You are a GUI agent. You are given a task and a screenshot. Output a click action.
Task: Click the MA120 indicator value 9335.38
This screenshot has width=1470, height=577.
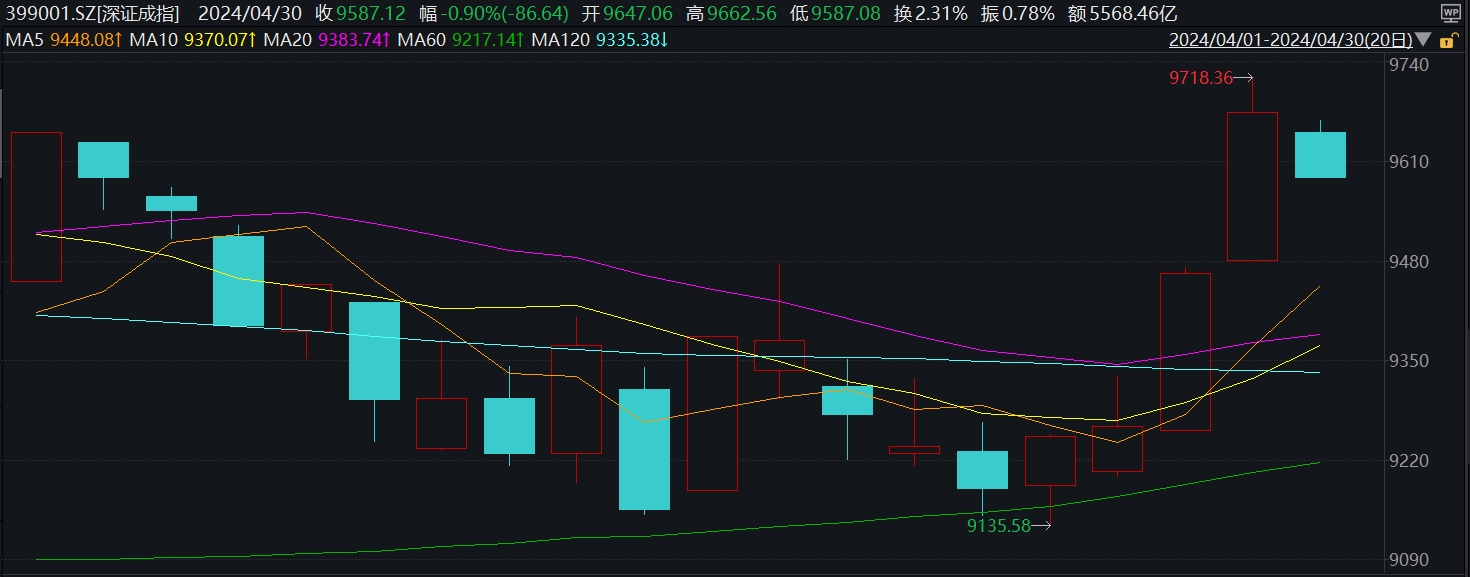pyautogui.click(x=632, y=40)
